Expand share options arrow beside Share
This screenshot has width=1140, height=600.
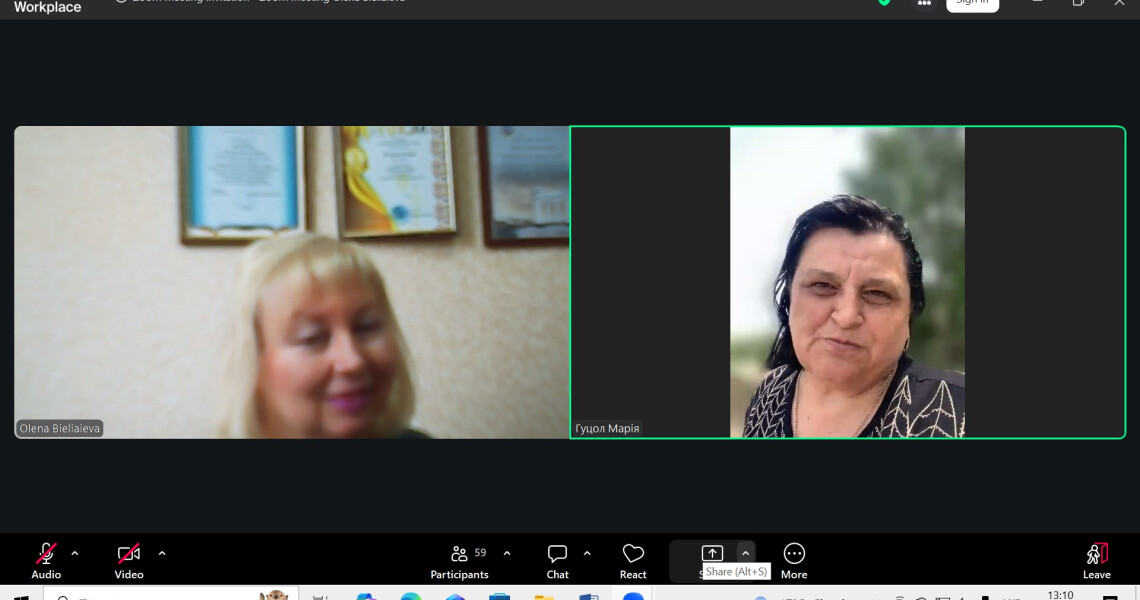tap(745, 553)
